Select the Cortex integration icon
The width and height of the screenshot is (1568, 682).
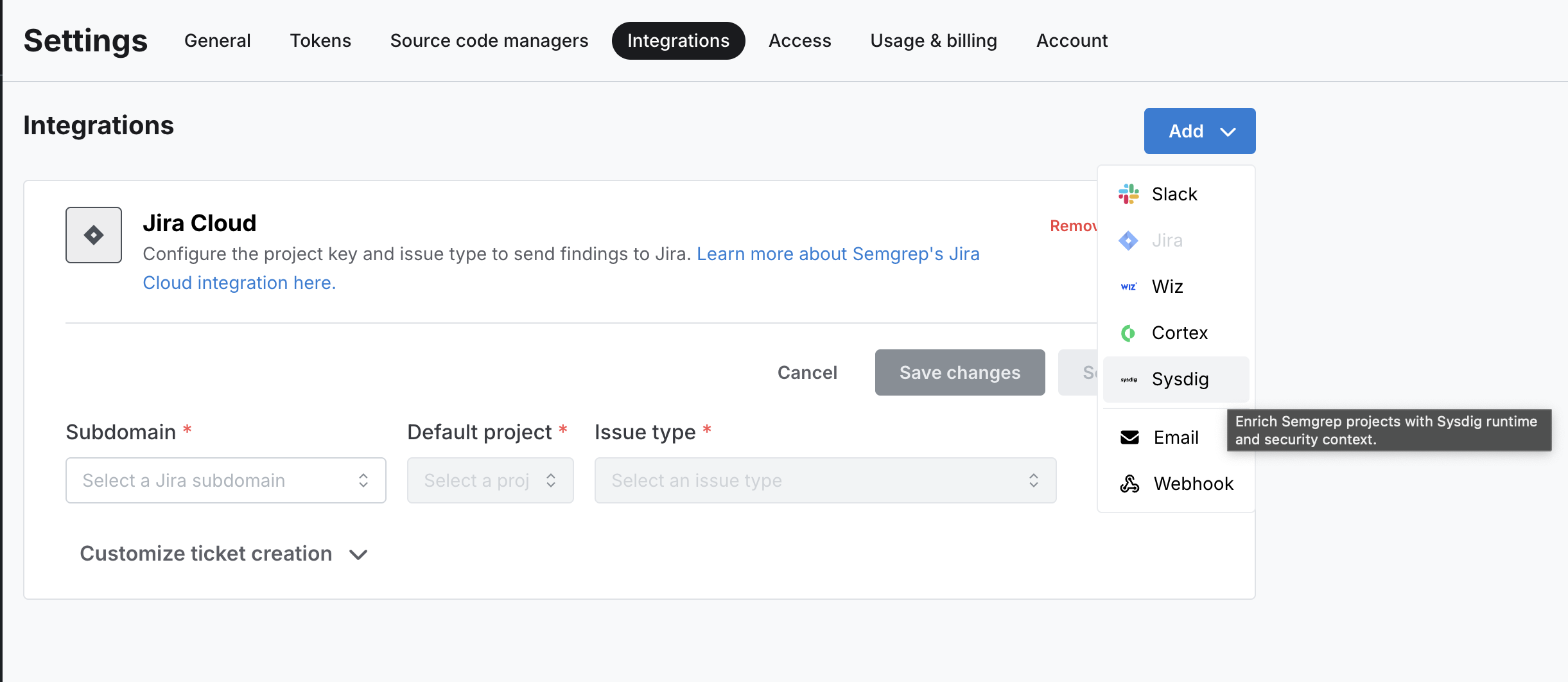pos(1128,333)
